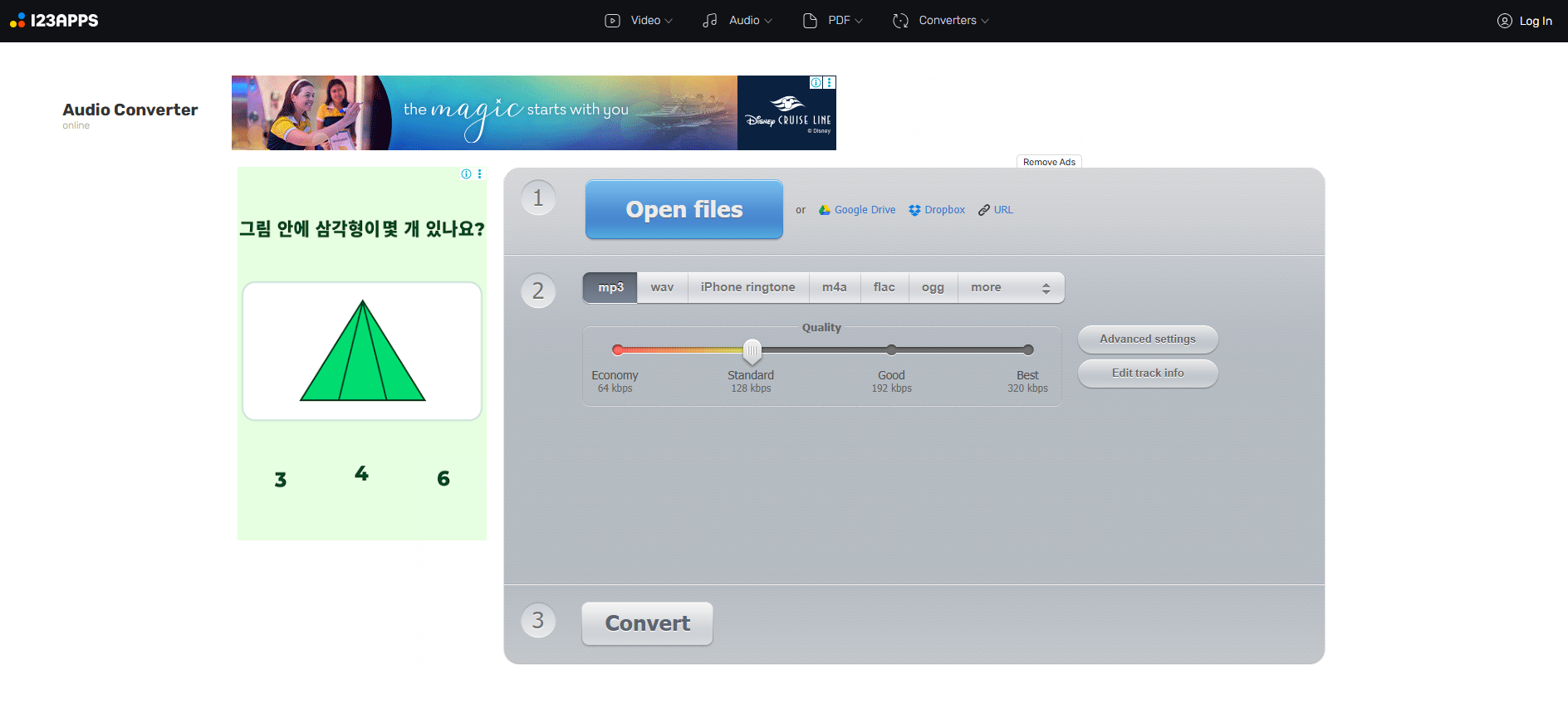Click the 123APPS logo icon

17,21
